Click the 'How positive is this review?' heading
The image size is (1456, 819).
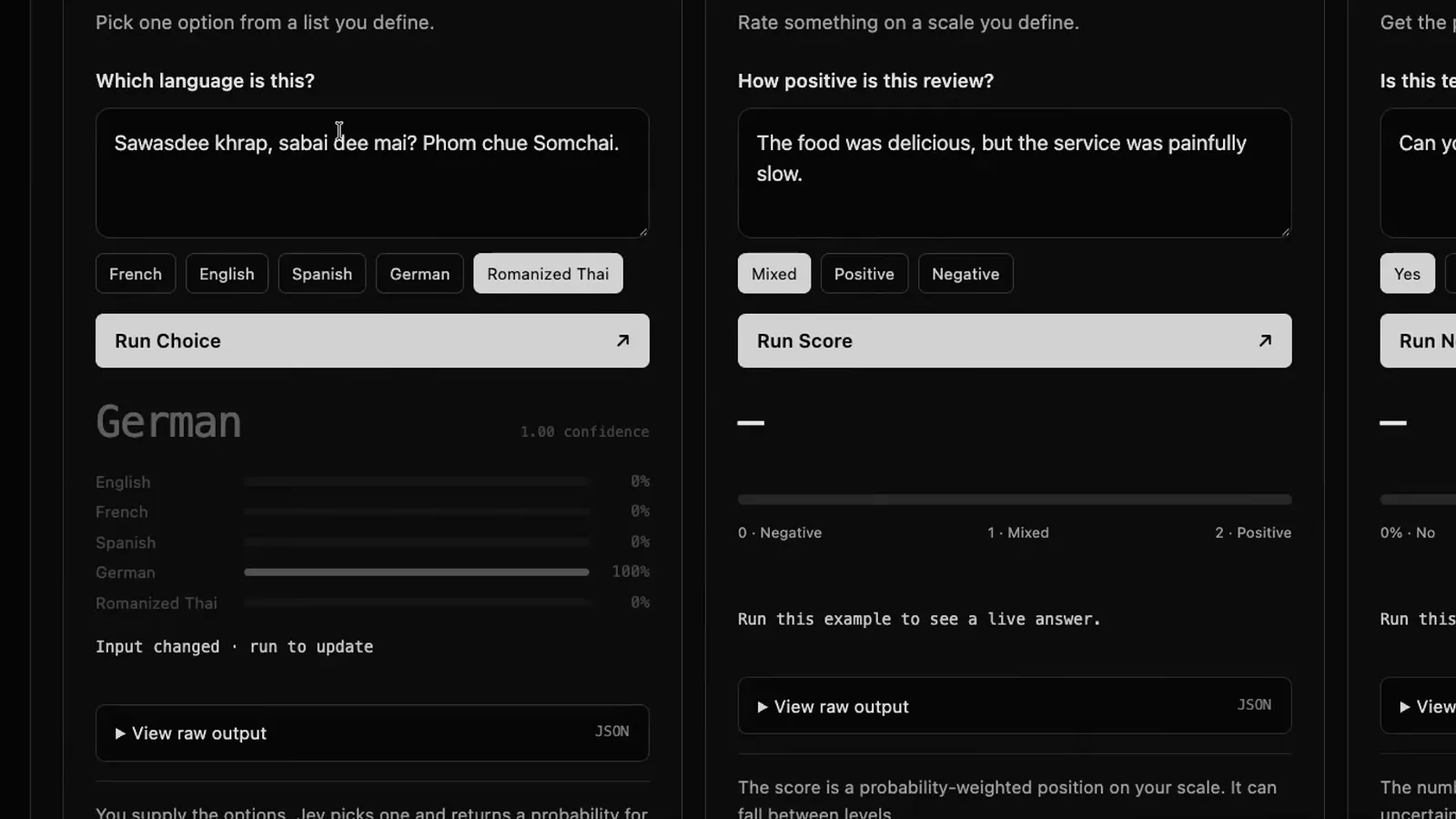[x=865, y=80]
